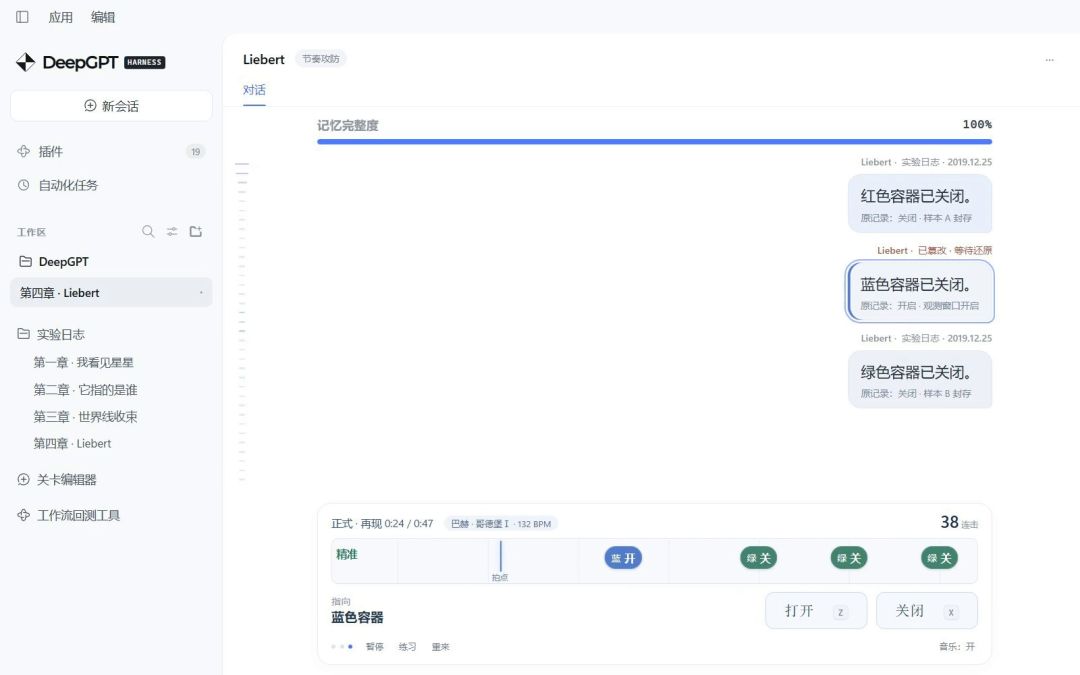
Task: Open the 编辑 menu
Action: click(103, 17)
